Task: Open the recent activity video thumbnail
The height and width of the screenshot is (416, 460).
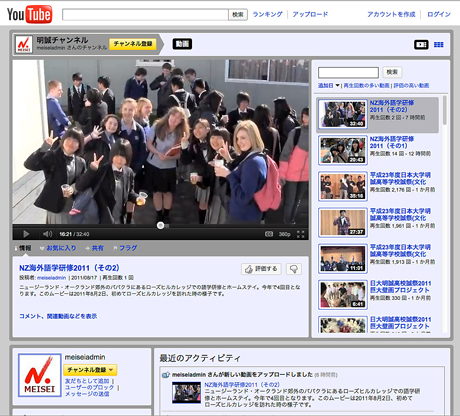Action: click(x=186, y=393)
